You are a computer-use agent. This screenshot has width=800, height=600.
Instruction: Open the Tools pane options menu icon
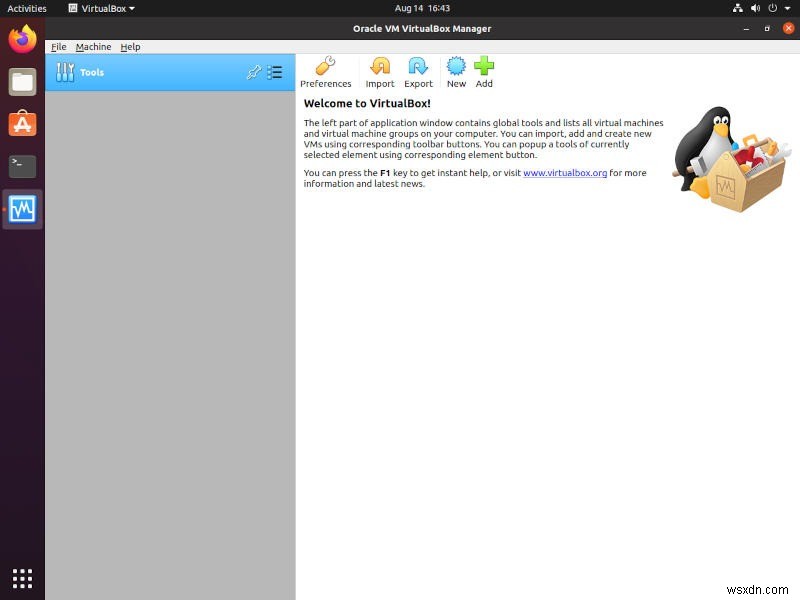275,72
